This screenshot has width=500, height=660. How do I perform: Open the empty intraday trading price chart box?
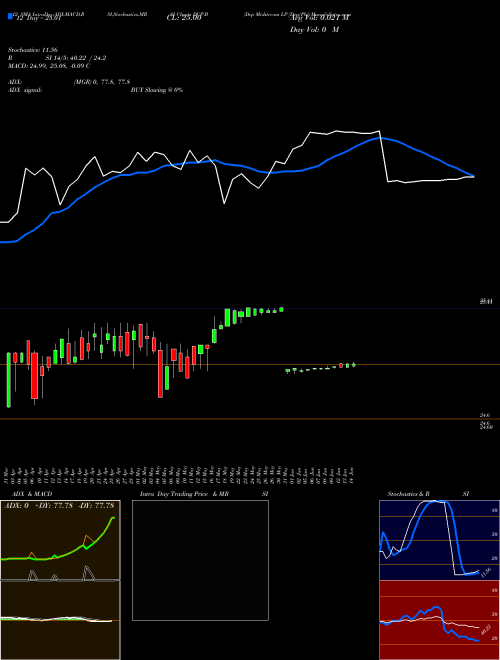[x=200, y=560]
